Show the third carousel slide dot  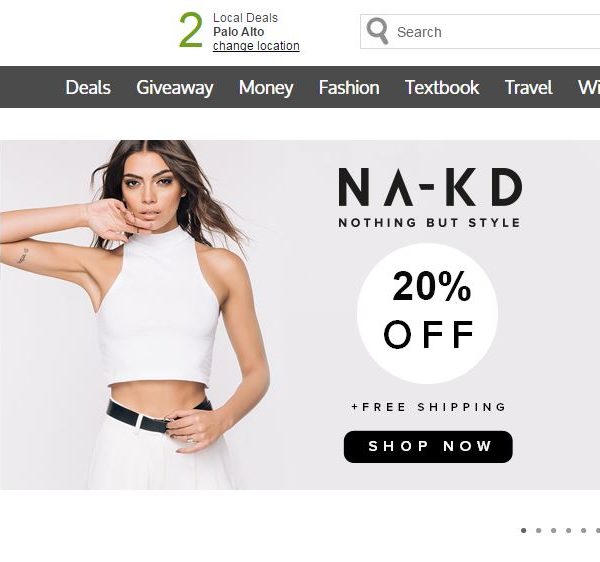point(553,530)
